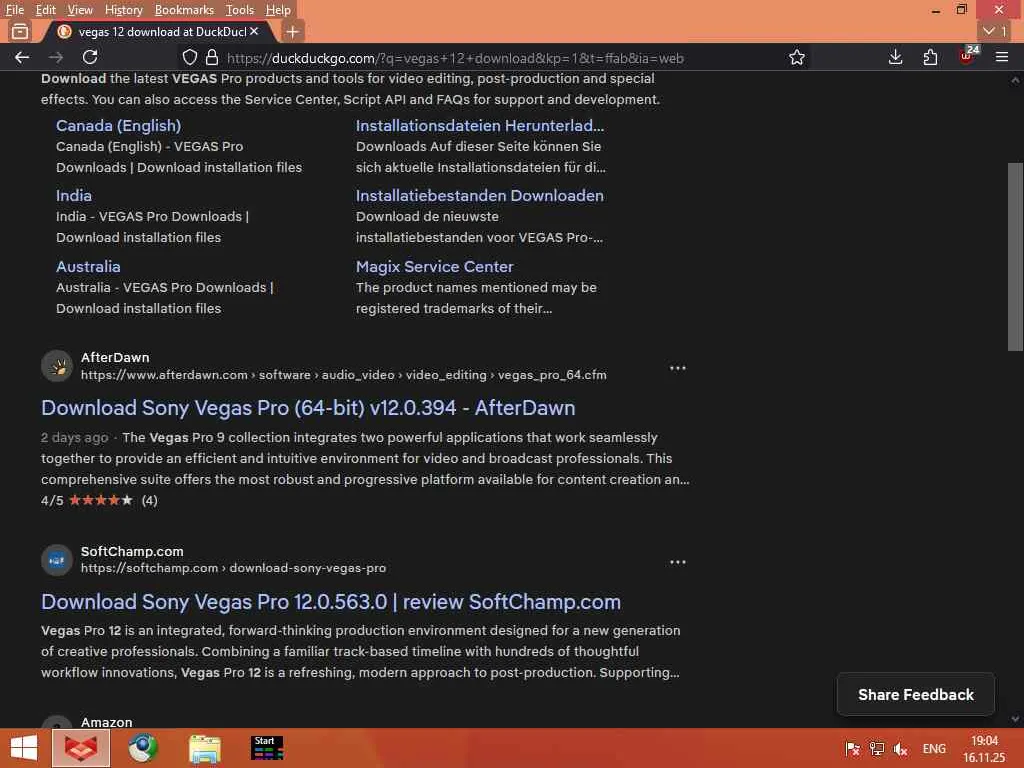1024x768 pixels.
Task: Open a new tab with plus button
Action: pyautogui.click(x=293, y=31)
